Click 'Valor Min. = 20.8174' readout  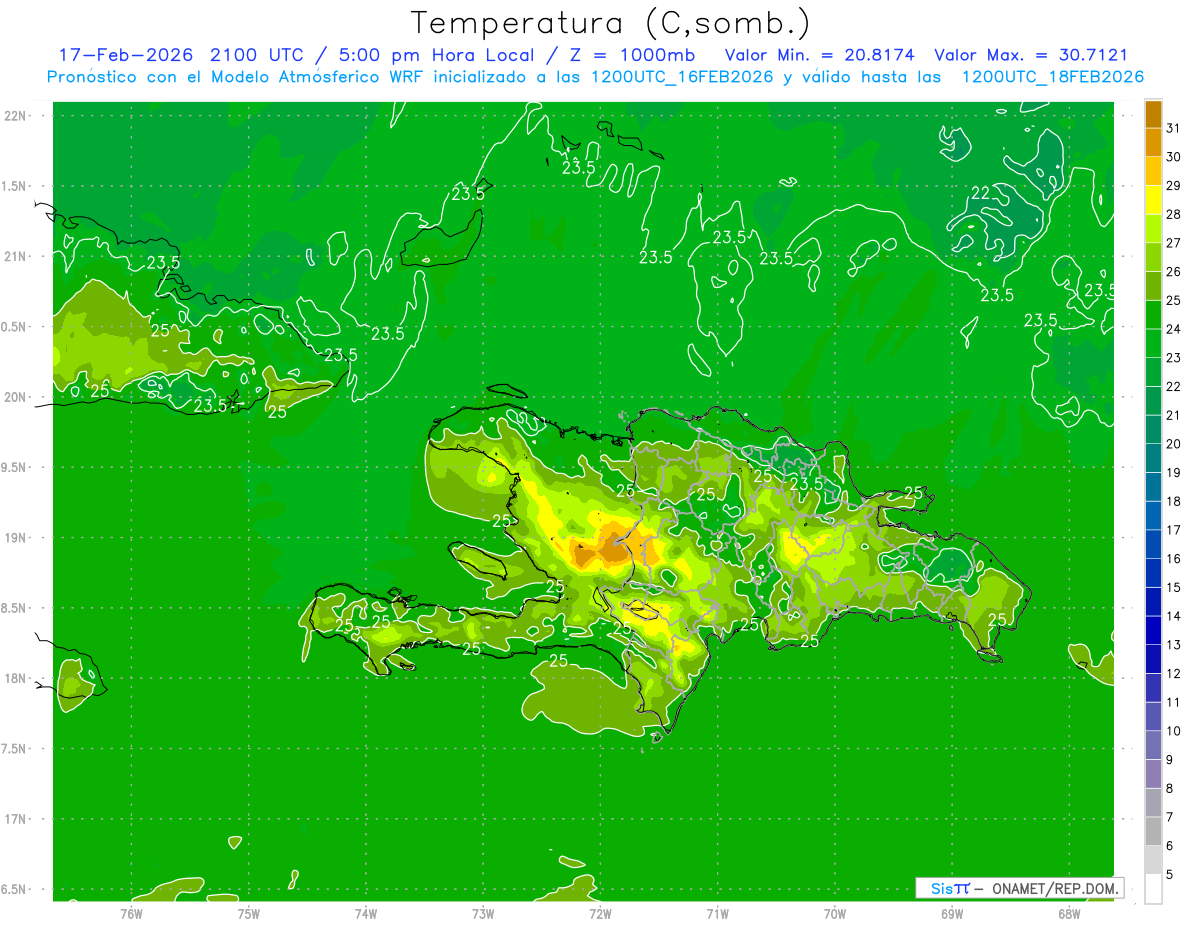point(820,56)
